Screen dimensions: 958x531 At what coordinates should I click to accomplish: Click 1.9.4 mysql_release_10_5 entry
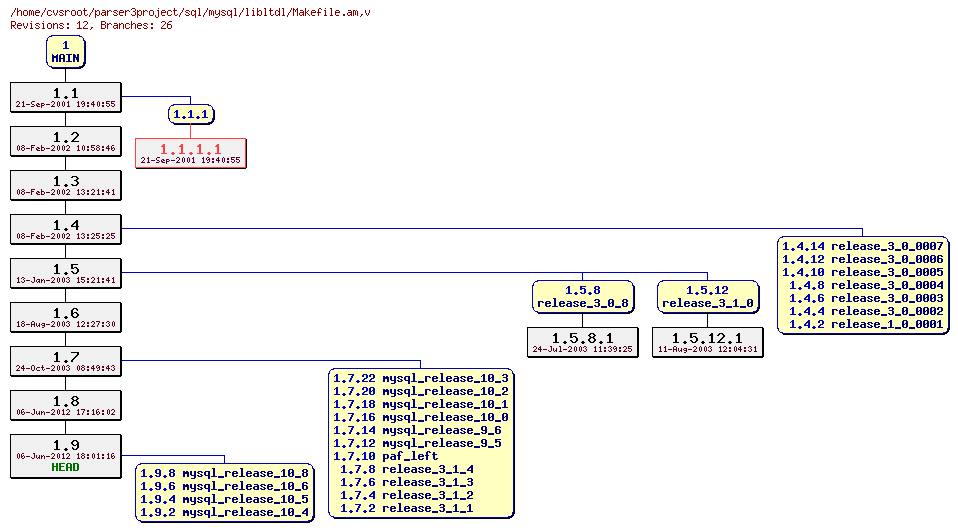pyautogui.click(x=225, y=499)
